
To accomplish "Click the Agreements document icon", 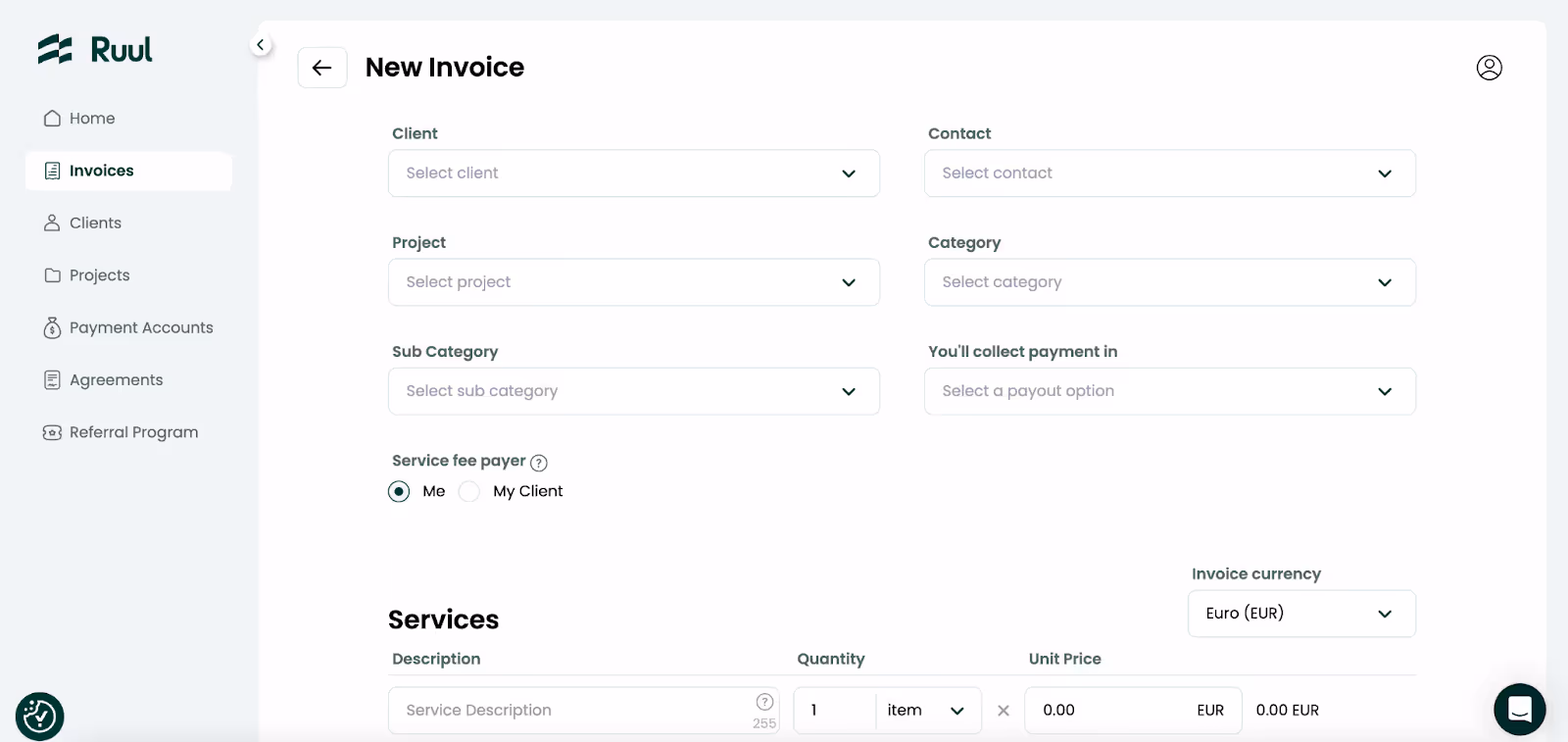I will (x=53, y=380).
